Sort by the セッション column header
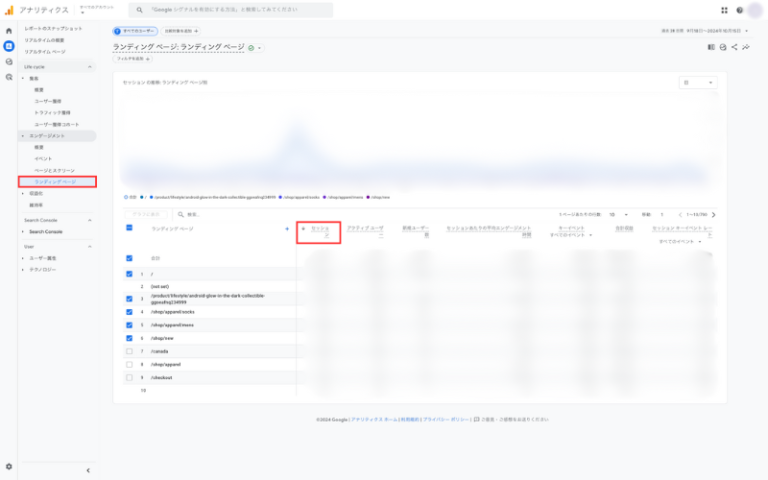The image size is (768, 480). pos(319,232)
